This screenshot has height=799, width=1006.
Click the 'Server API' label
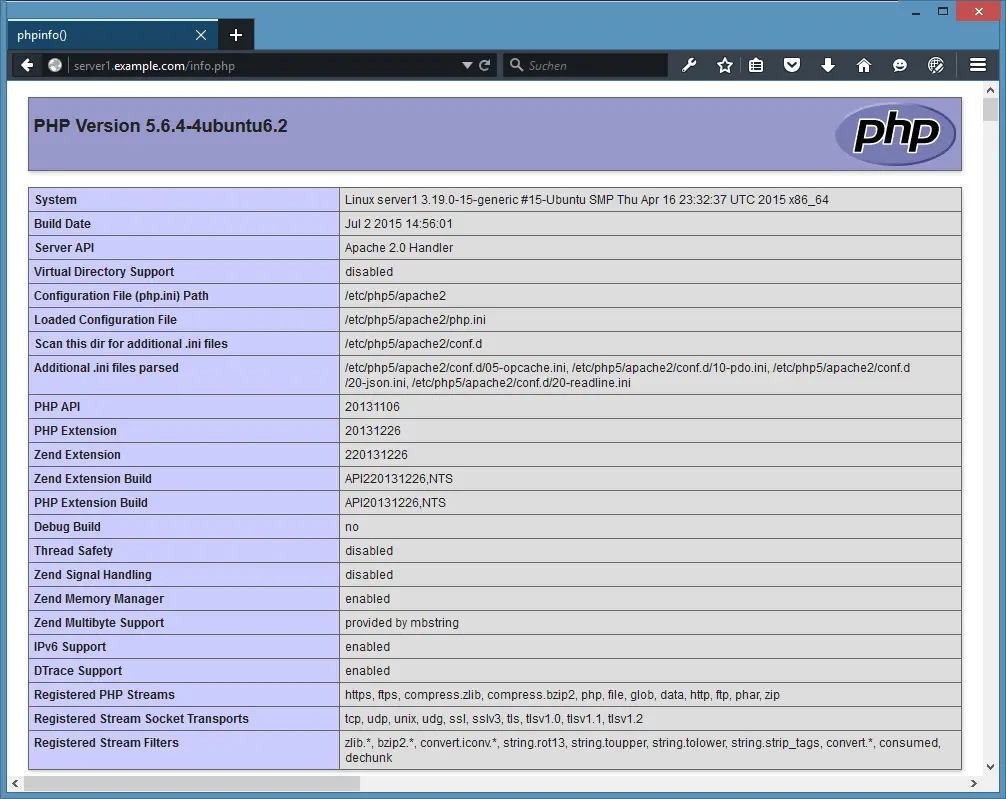(x=64, y=248)
